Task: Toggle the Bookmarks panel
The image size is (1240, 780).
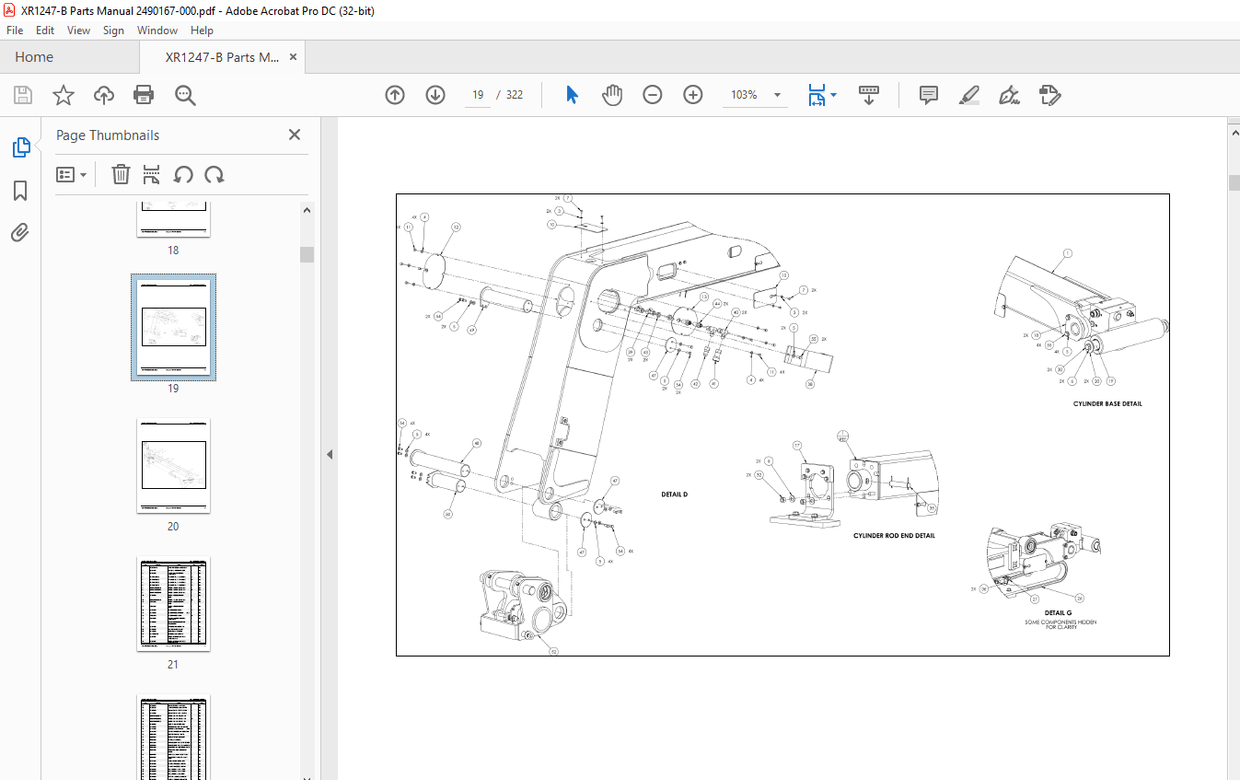Action: 20,190
